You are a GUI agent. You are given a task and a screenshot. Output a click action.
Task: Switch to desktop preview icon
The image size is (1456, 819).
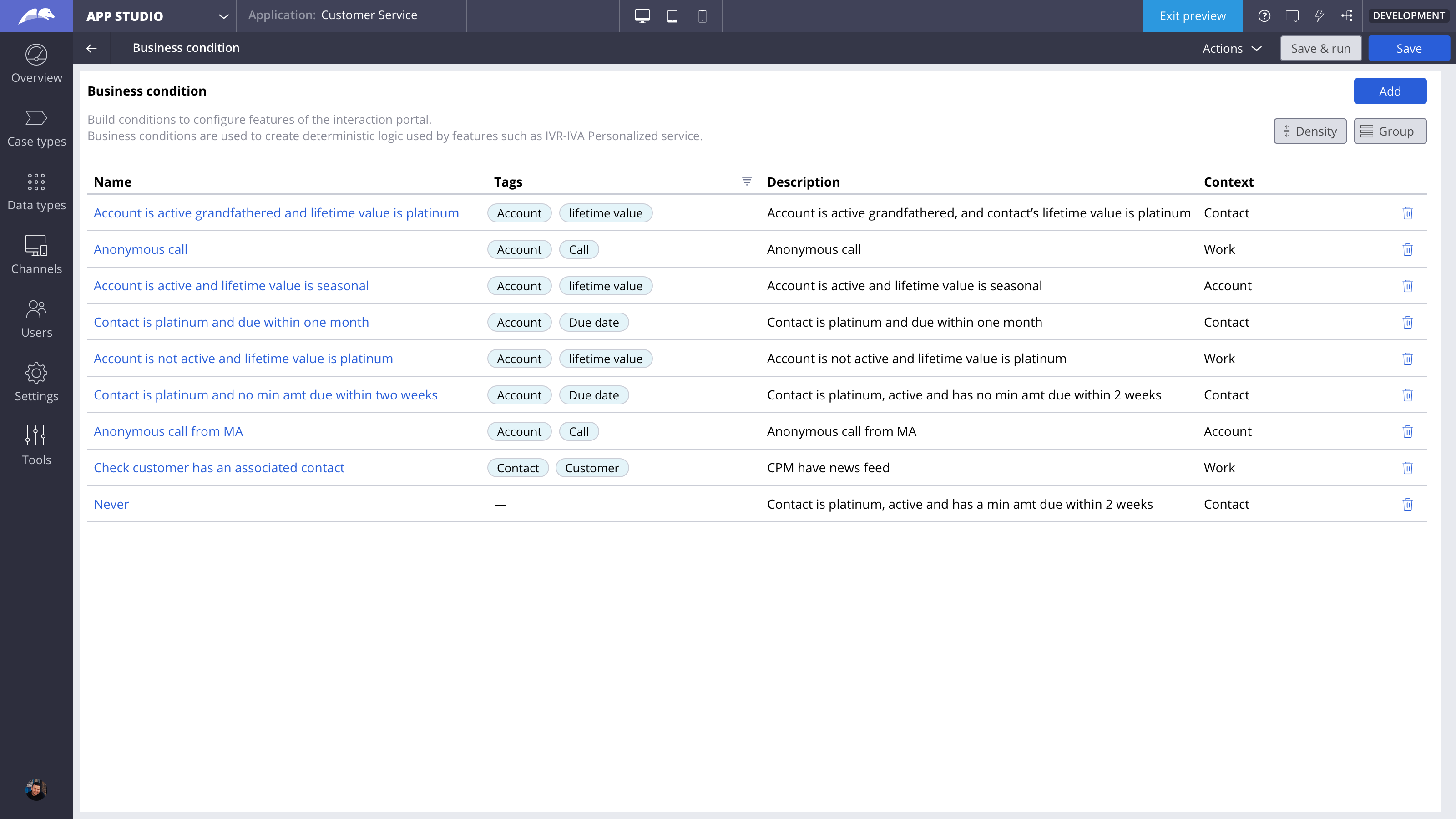[642, 16]
